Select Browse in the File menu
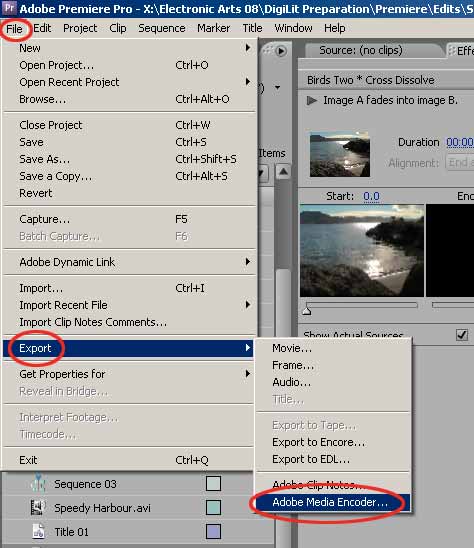 coord(129,99)
